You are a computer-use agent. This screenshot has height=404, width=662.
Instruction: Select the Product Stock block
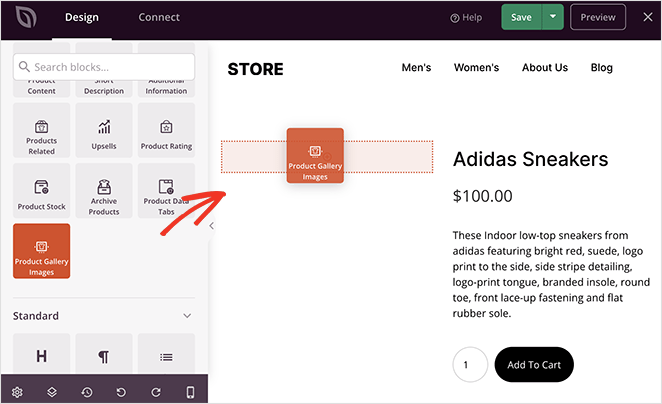[42, 192]
